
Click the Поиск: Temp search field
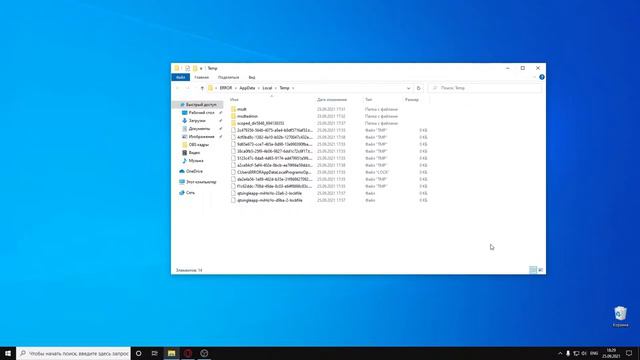[x=485, y=88]
